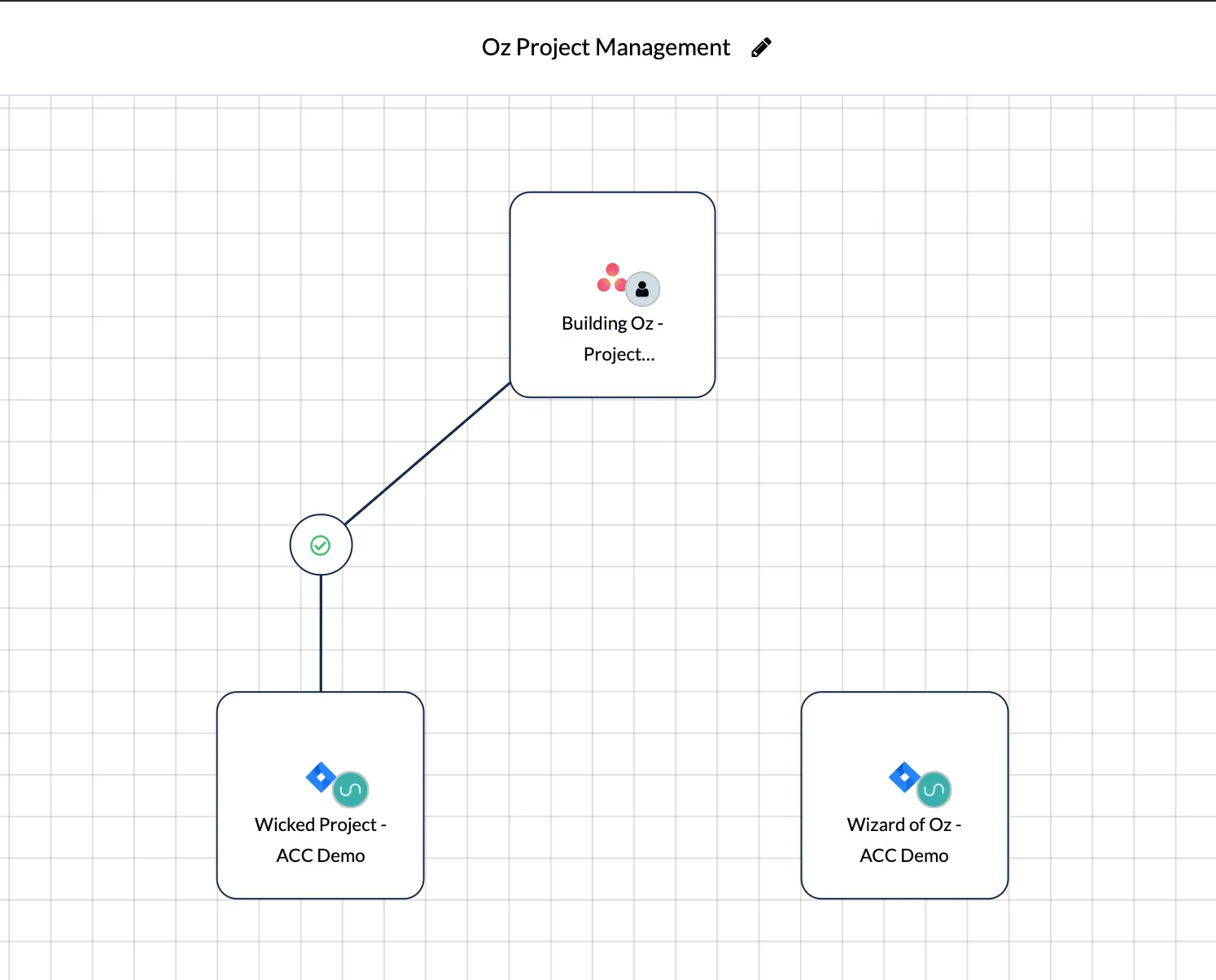Select diagonal connector line from Building Oz
Screen dimensions: 1216x980
(427, 453)
